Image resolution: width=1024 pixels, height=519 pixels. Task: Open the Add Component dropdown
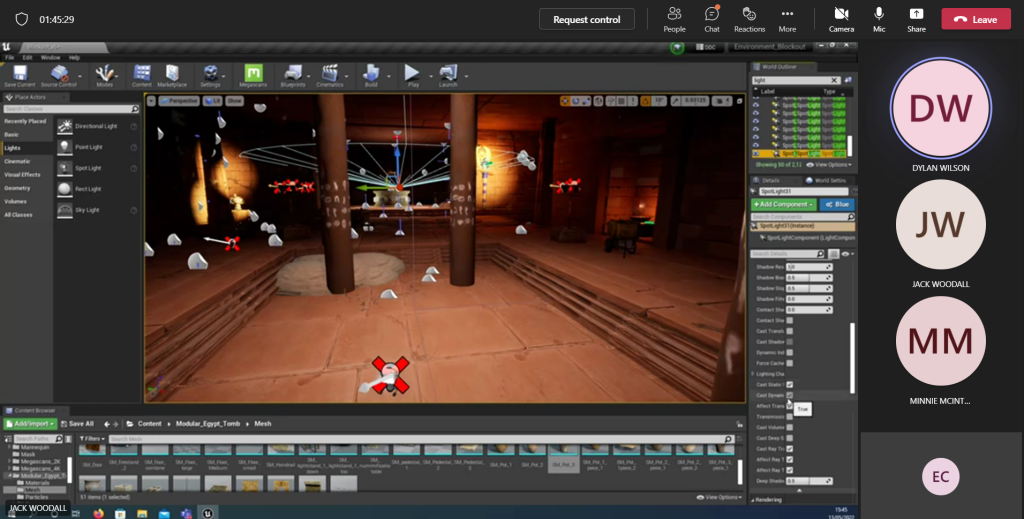(x=784, y=204)
